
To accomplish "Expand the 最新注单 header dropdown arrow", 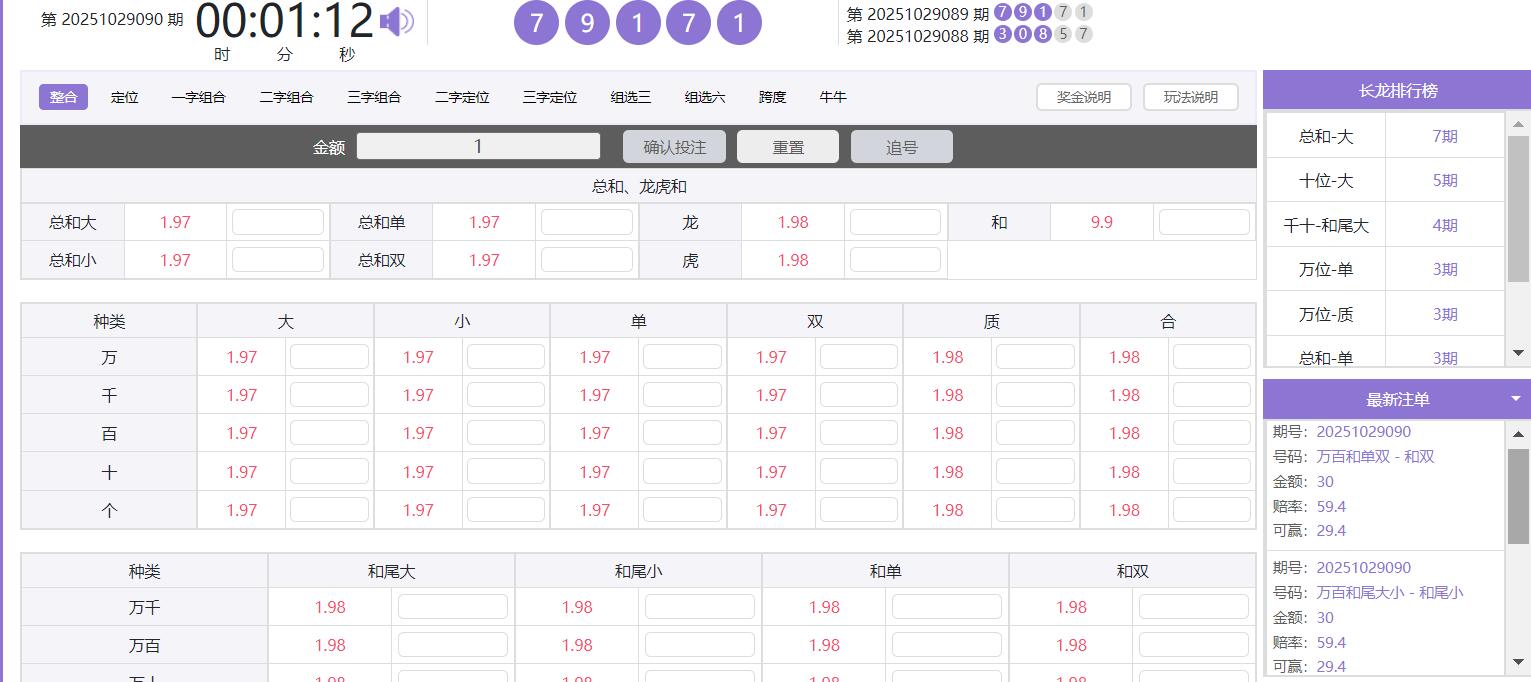I will (1516, 399).
